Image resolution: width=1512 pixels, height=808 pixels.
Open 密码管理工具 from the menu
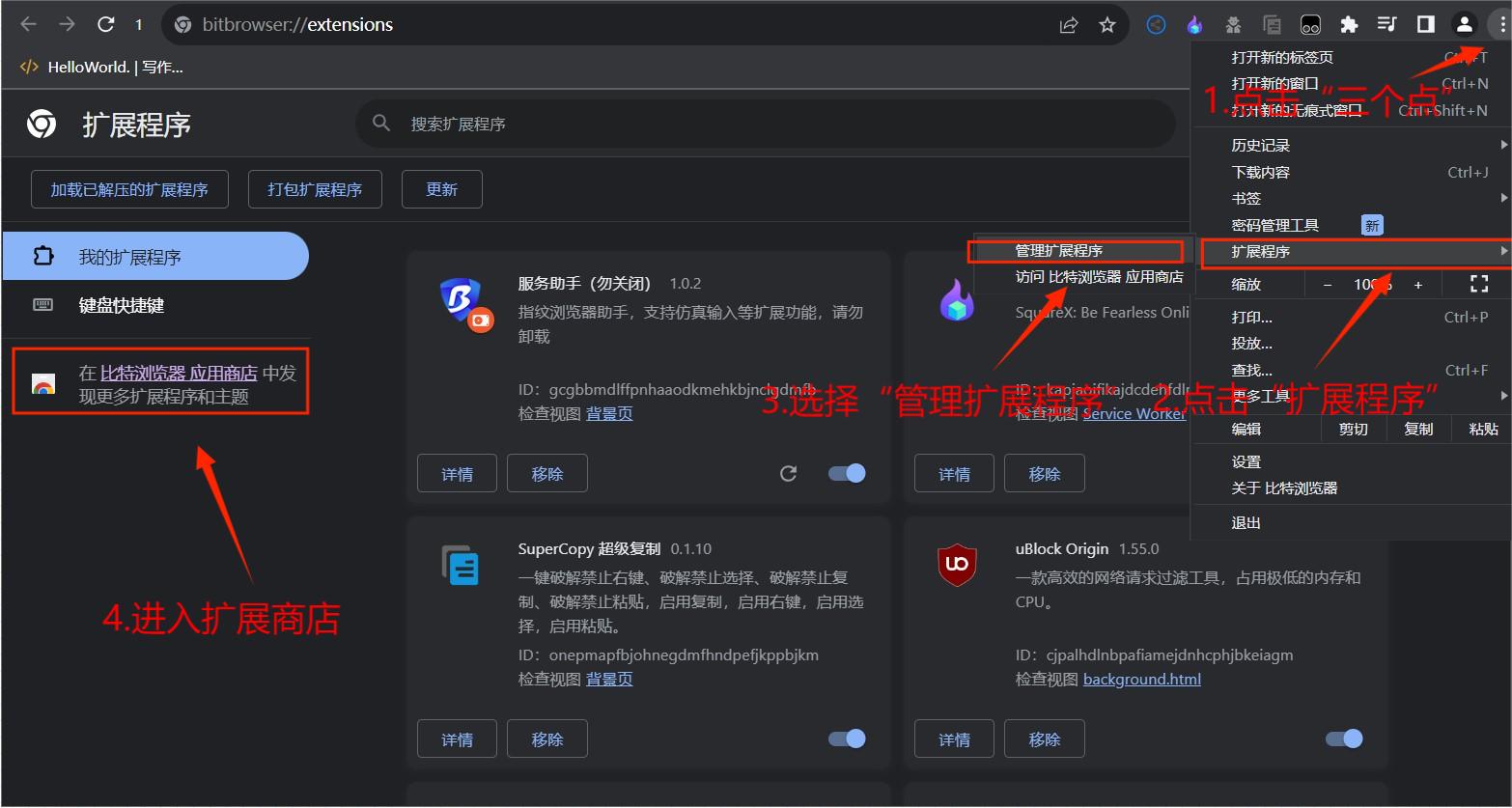[x=1352, y=225]
